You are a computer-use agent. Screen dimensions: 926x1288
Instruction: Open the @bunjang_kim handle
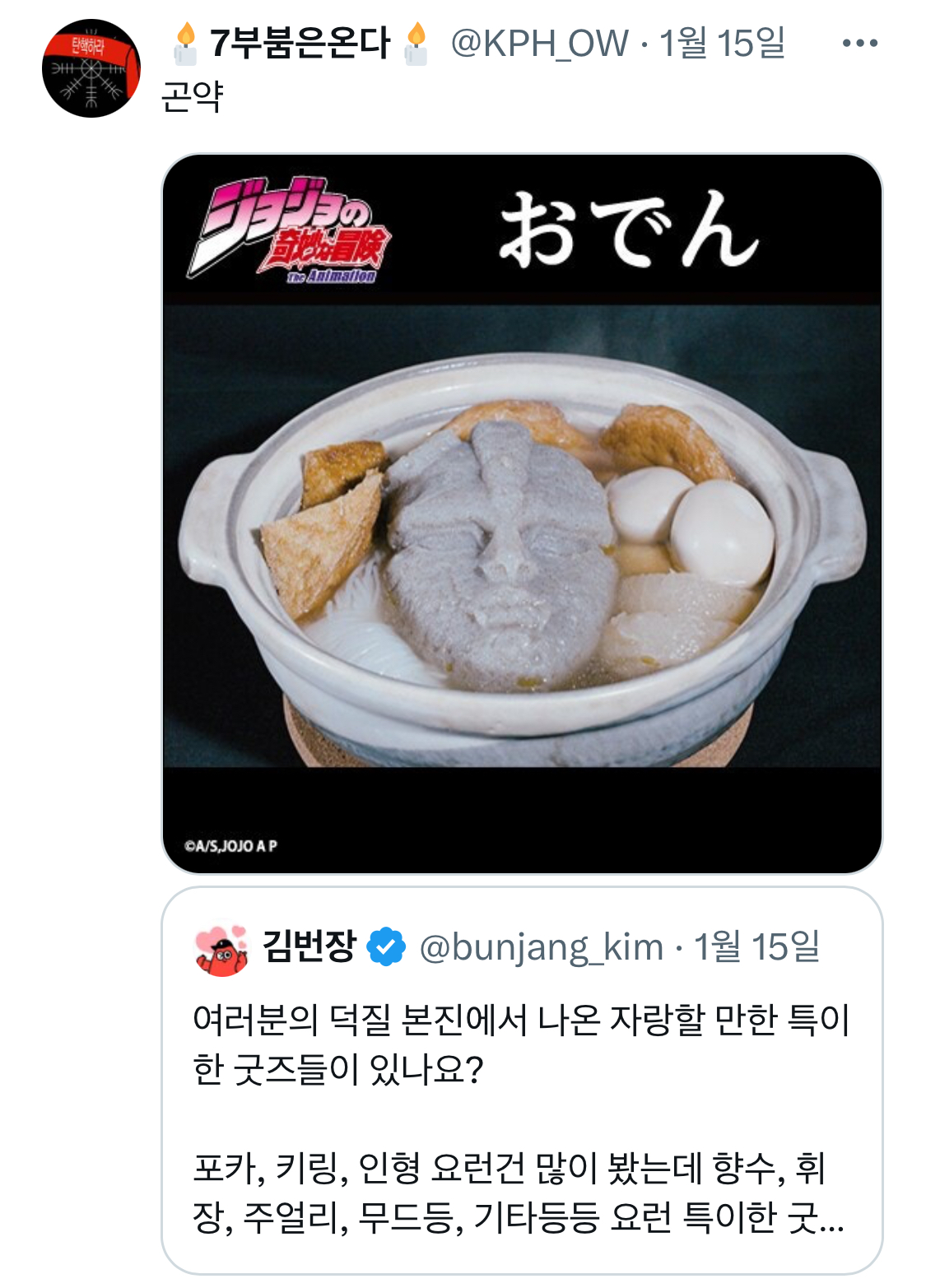542,947
